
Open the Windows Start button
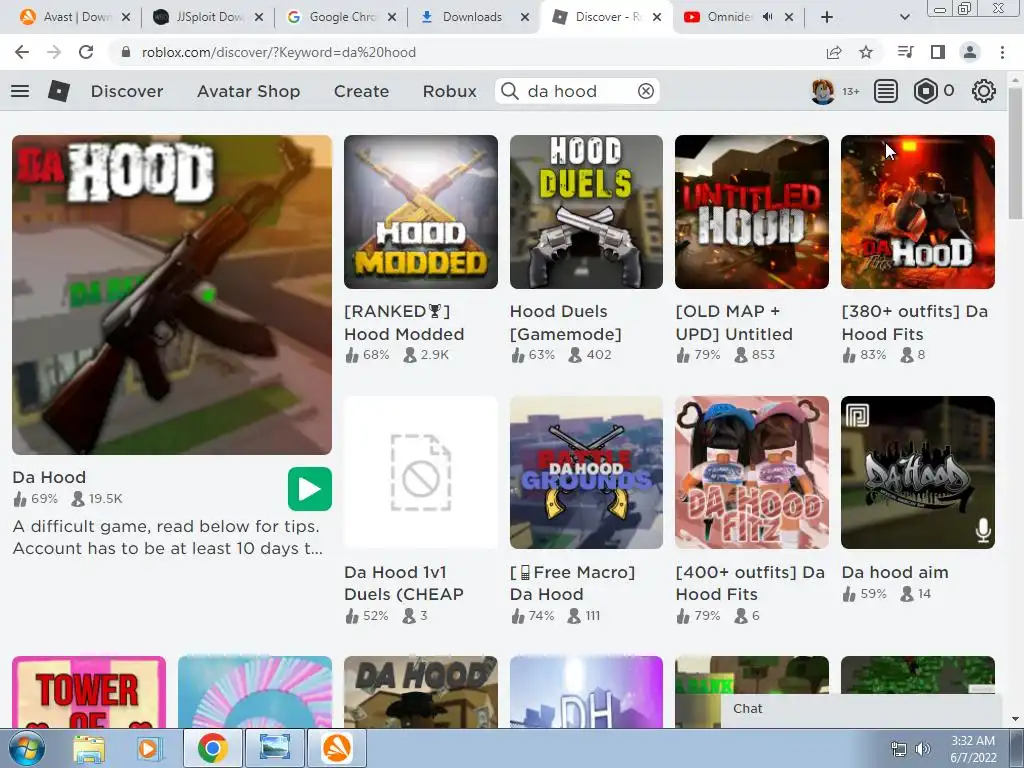(x=26, y=748)
